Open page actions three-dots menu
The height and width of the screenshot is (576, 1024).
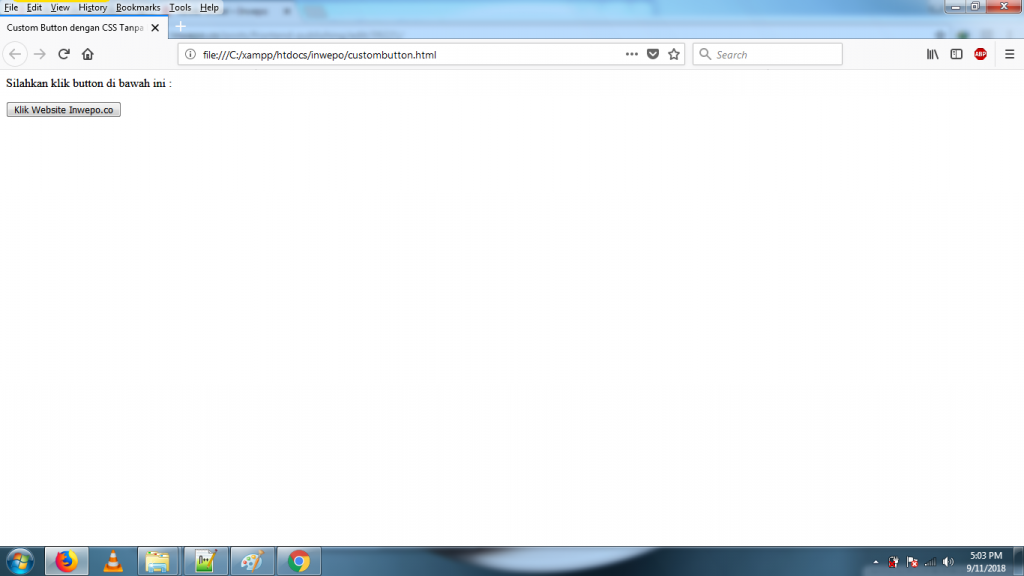click(x=632, y=54)
